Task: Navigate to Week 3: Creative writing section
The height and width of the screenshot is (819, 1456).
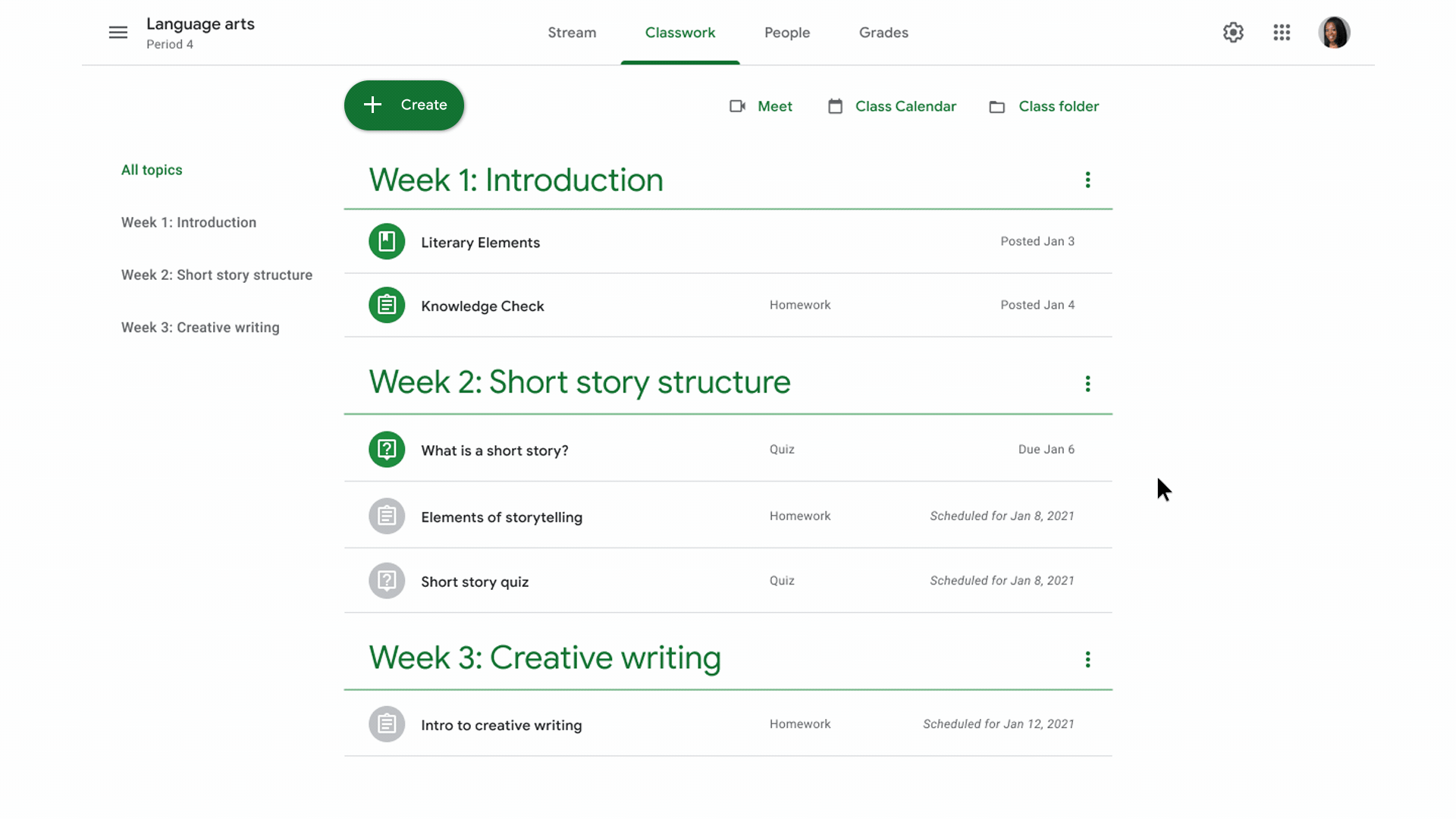Action: 200,327
